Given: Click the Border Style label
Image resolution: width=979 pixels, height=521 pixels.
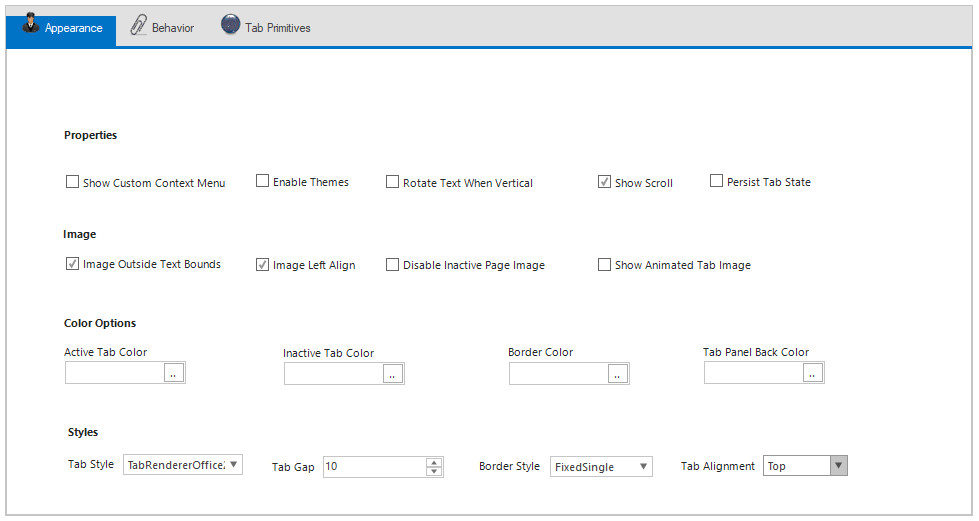Looking at the screenshot, I should 509,466.
